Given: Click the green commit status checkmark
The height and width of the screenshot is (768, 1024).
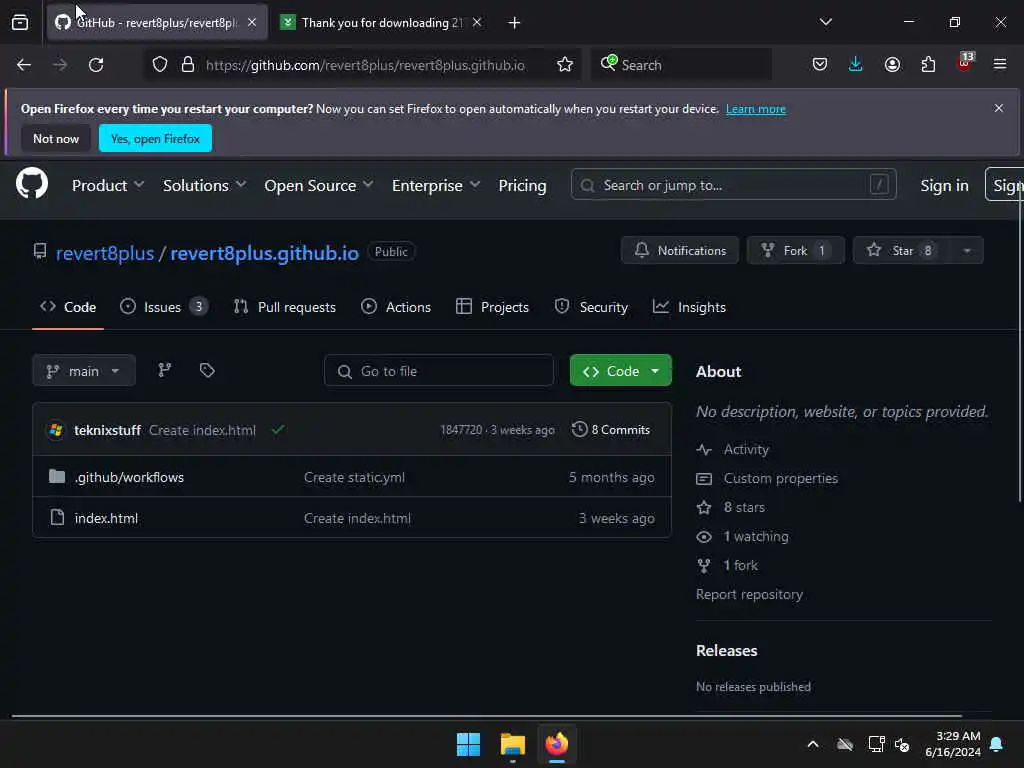Looking at the screenshot, I should (x=278, y=430).
